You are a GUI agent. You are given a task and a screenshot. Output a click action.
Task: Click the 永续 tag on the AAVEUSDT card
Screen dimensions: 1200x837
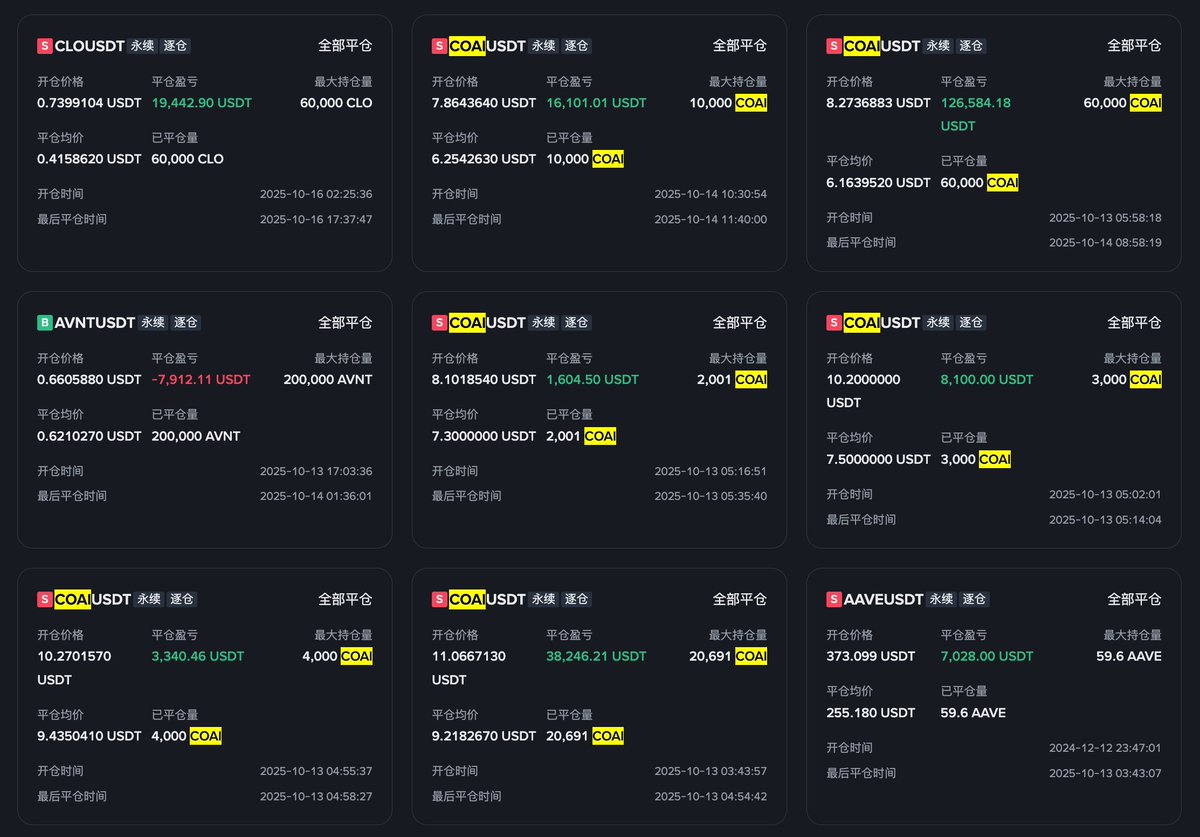(x=941, y=599)
